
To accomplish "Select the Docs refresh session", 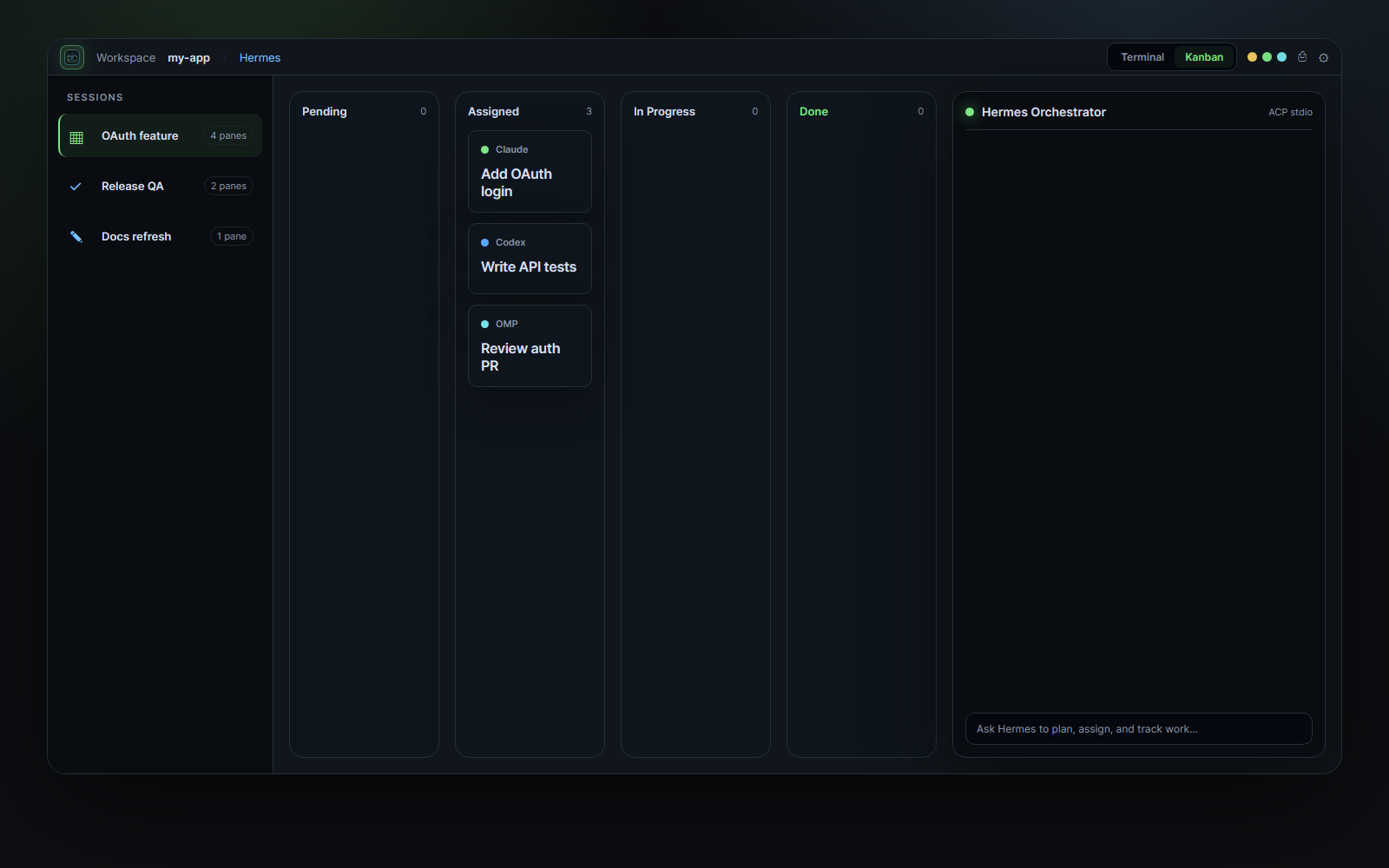I will click(x=161, y=236).
